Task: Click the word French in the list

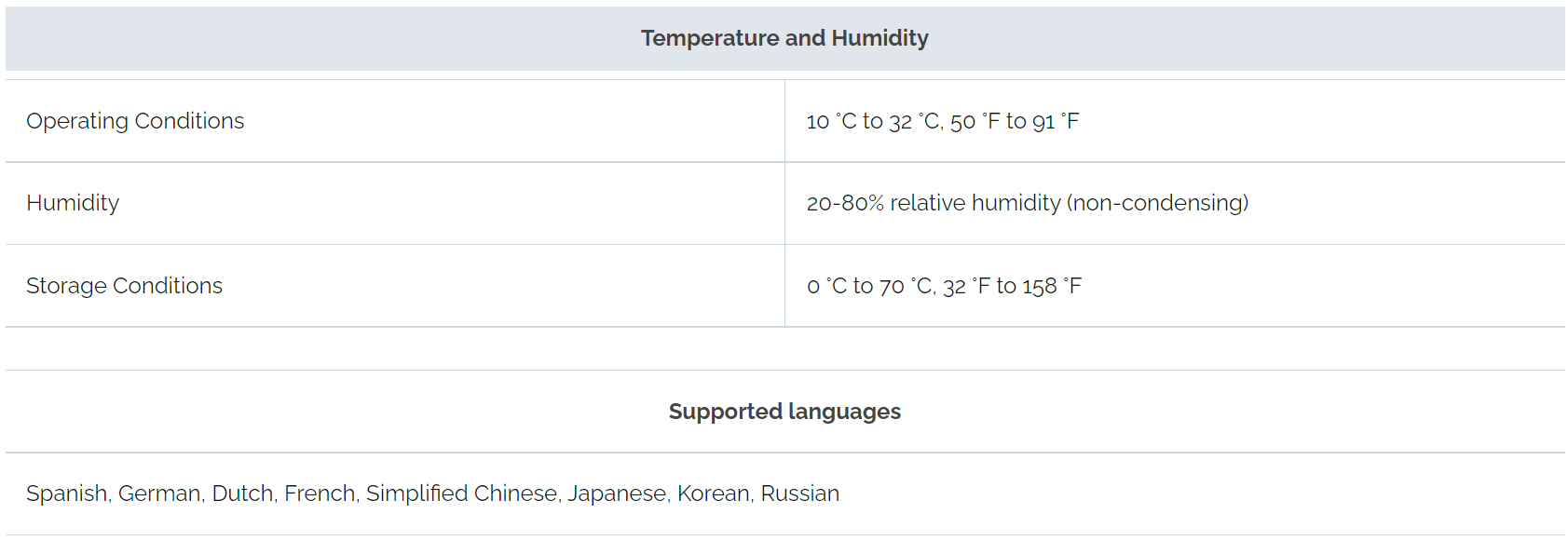Action: (320, 494)
